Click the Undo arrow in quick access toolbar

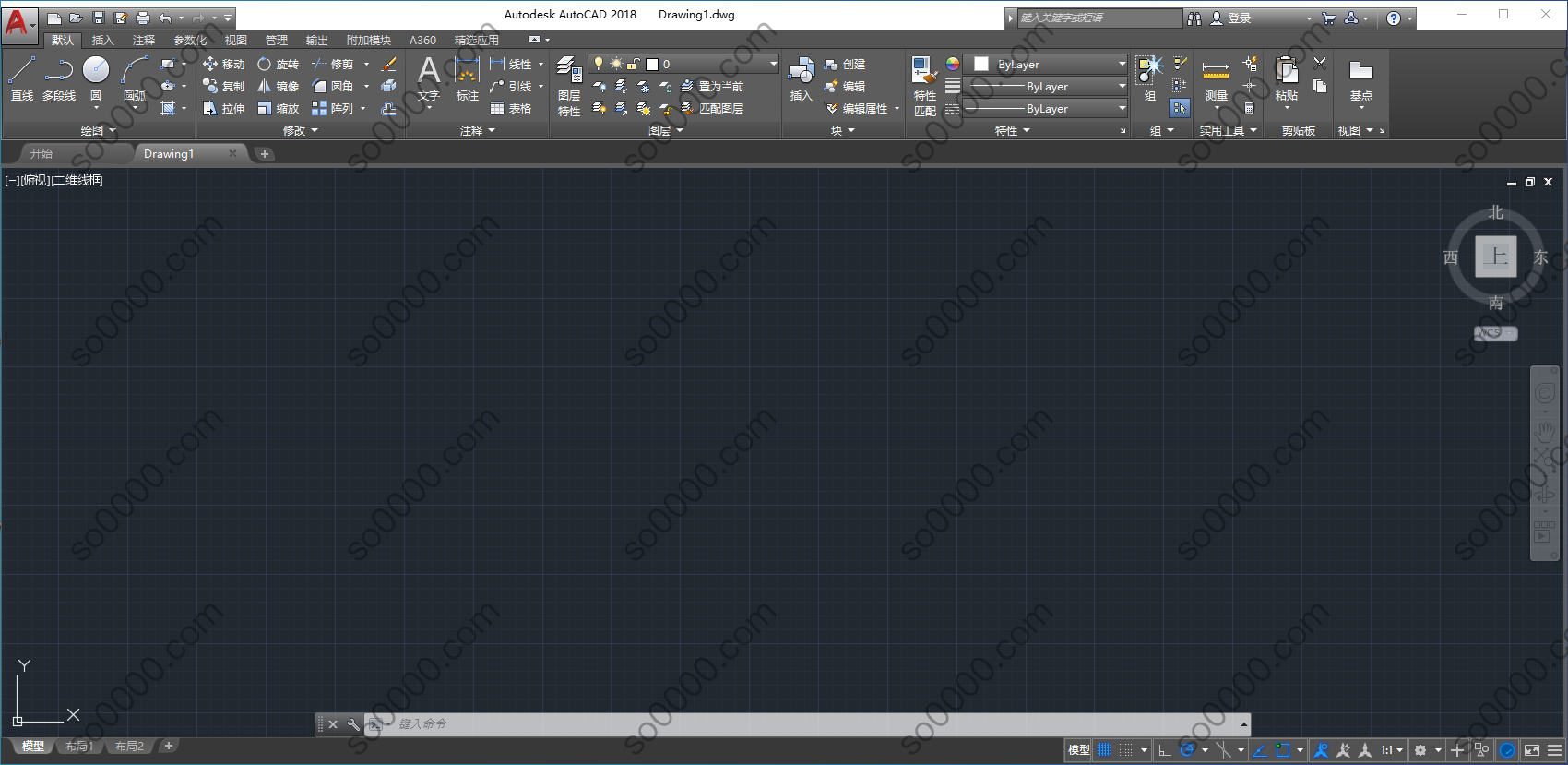pyautogui.click(x=165, y=18)
